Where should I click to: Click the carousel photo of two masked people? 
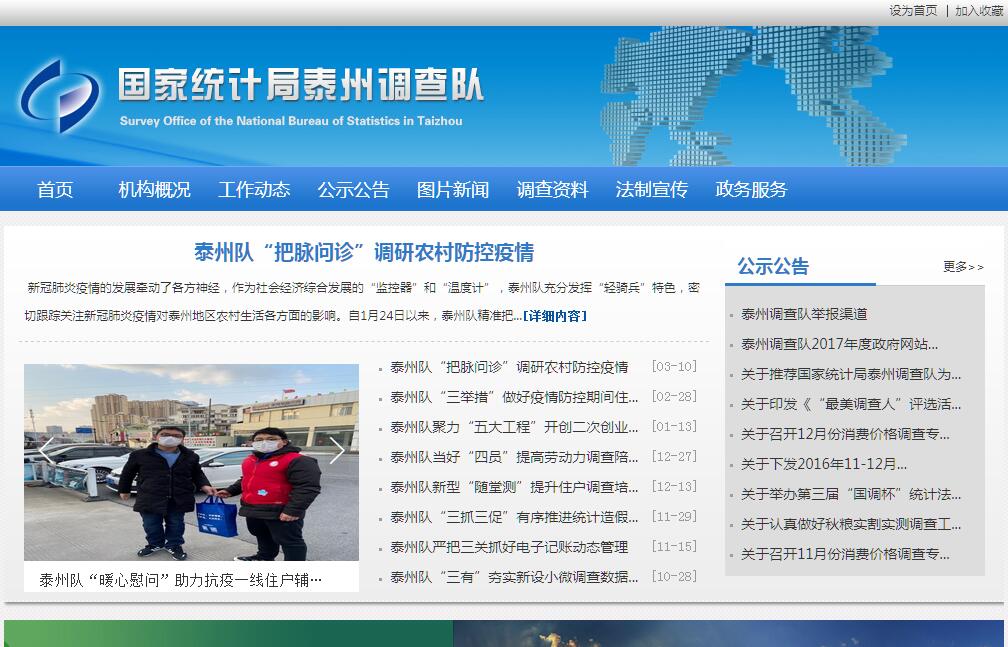pos(191,462)
